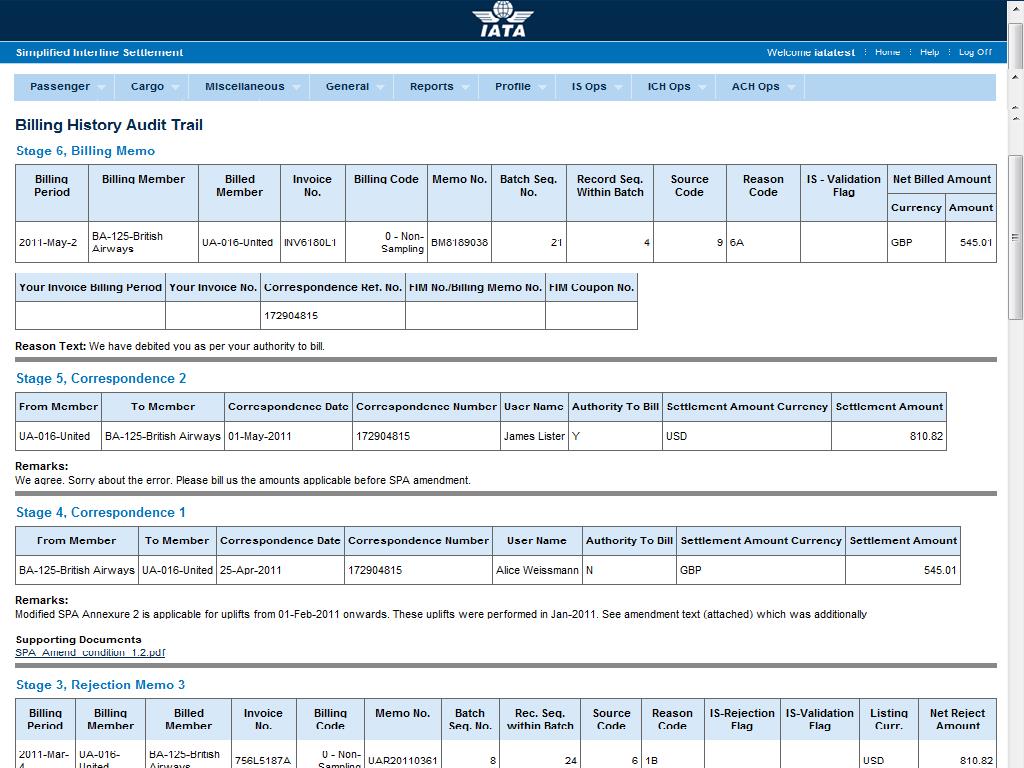
Task: Expand the Reports dropdown arrow
Action: [x=466, y=88]
